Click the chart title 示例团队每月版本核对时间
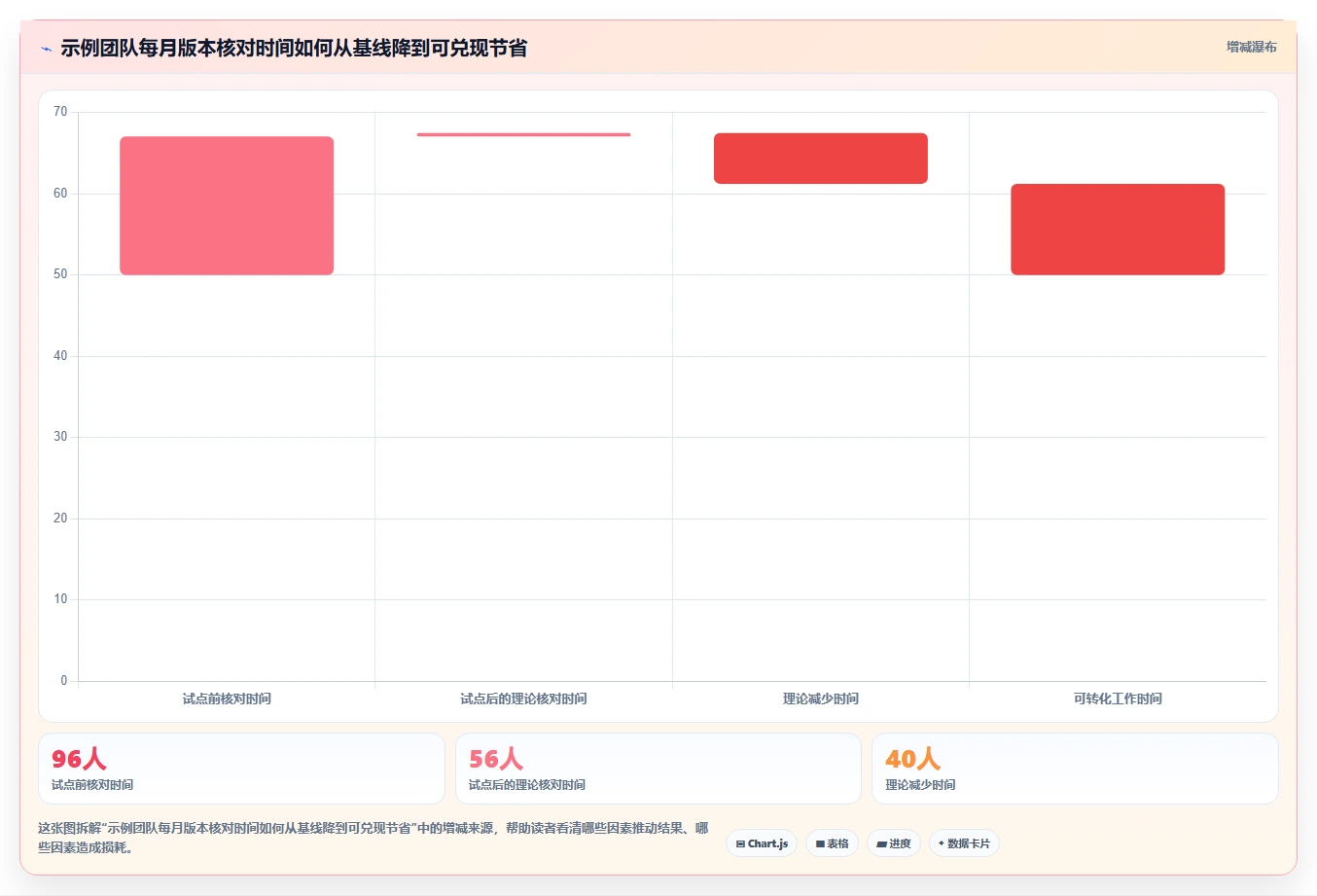 coord(294,48)
